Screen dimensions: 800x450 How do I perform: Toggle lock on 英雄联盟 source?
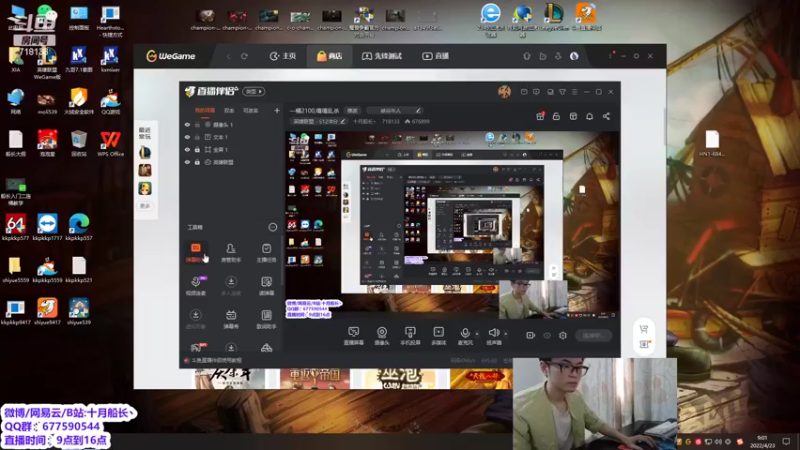click(197, 162)
